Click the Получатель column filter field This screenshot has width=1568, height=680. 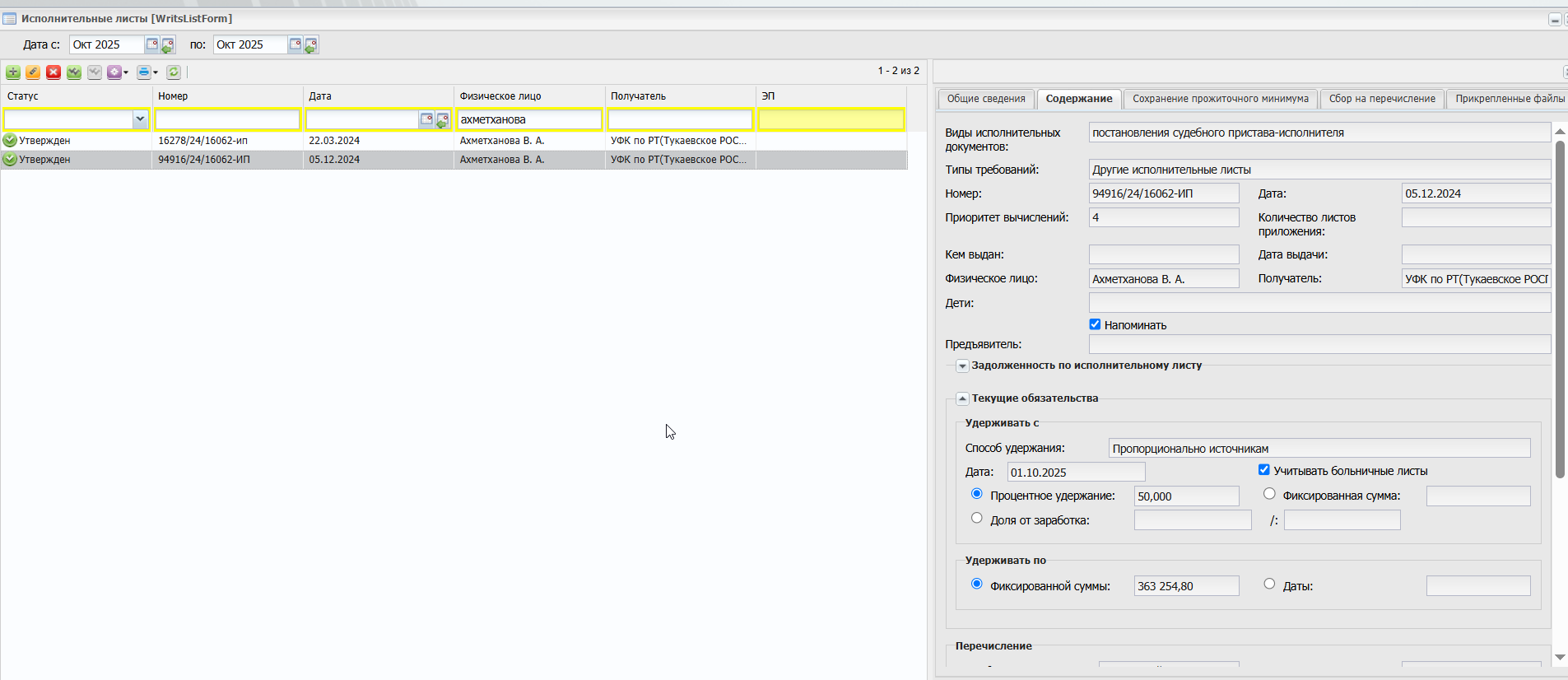tap(680, 119)
